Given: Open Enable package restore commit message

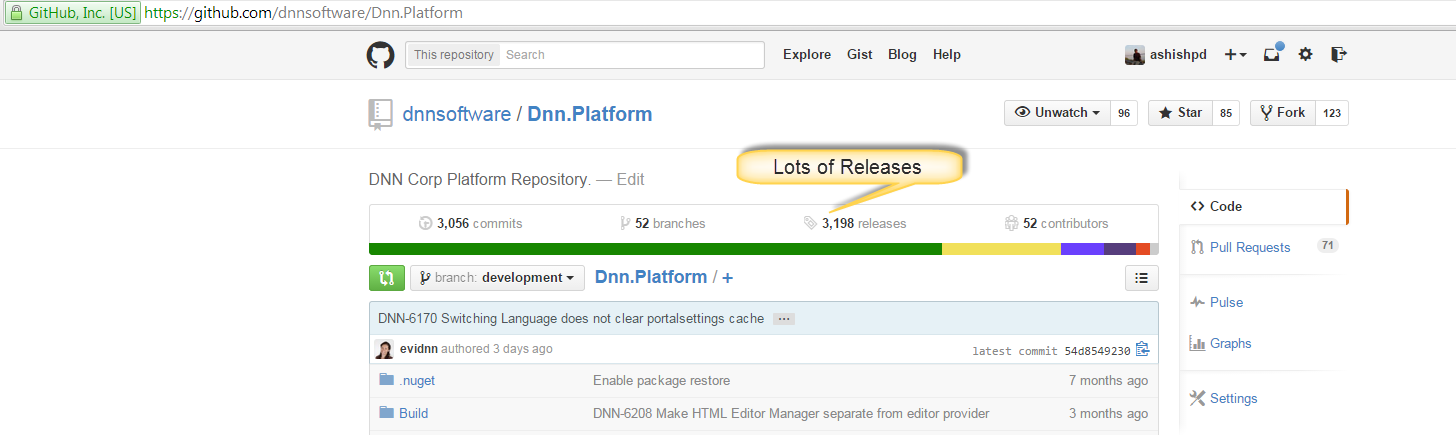Looking at the screenshot, I should pyautogui.click(x=661, y=381).
